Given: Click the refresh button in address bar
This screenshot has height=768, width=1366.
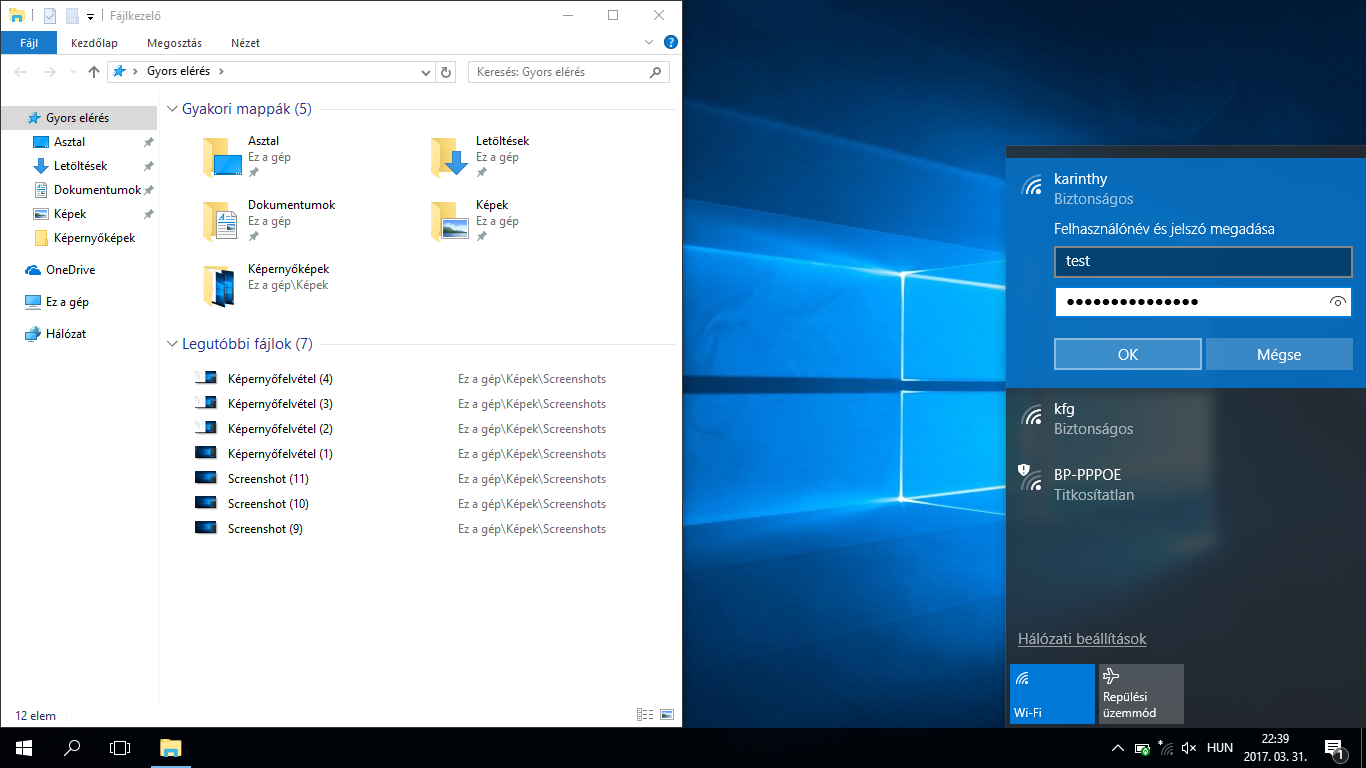Looking at the screenshot, I should coord(446,72).
